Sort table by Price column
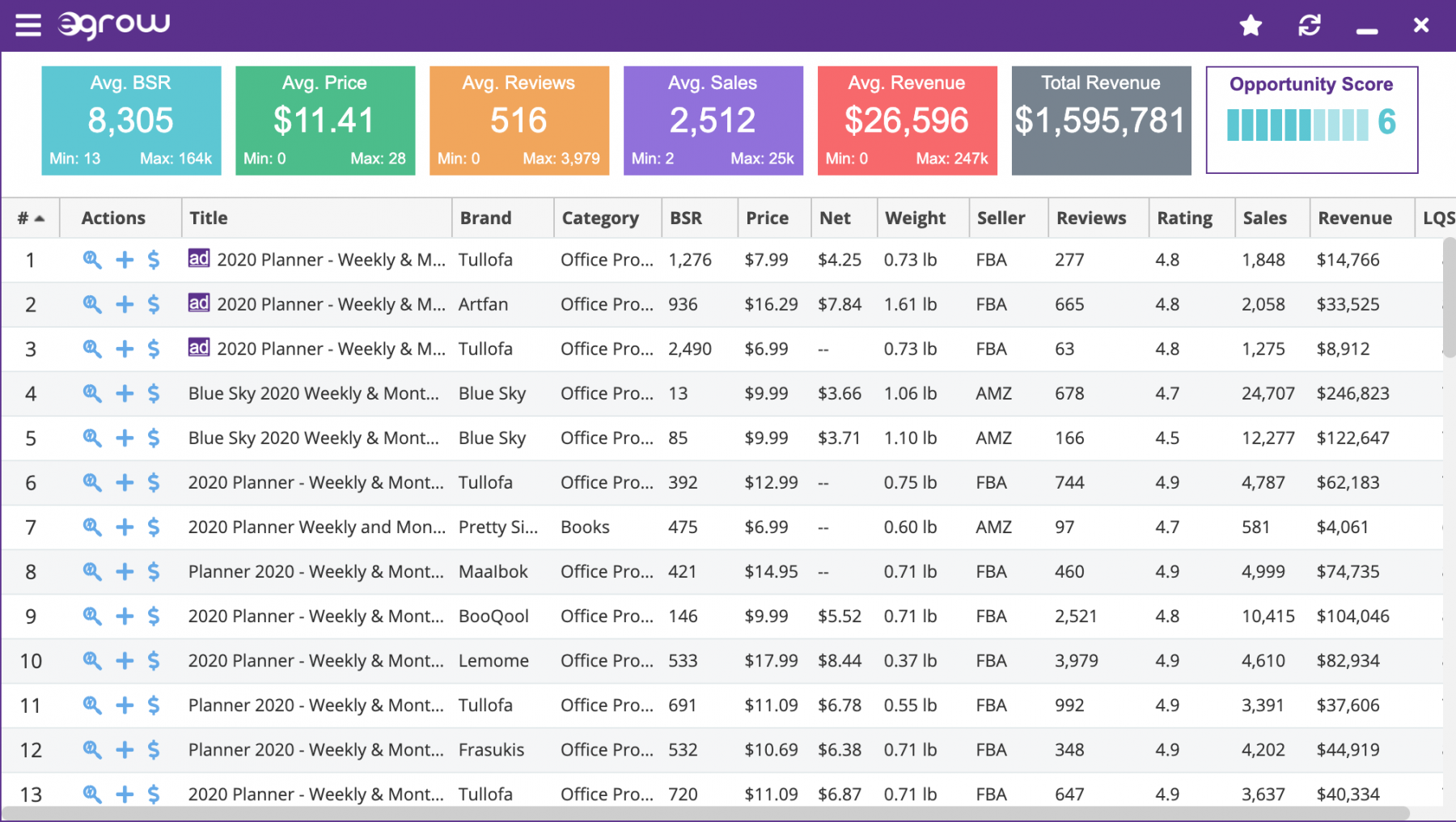1456x822 pixels. click(774, 218)
